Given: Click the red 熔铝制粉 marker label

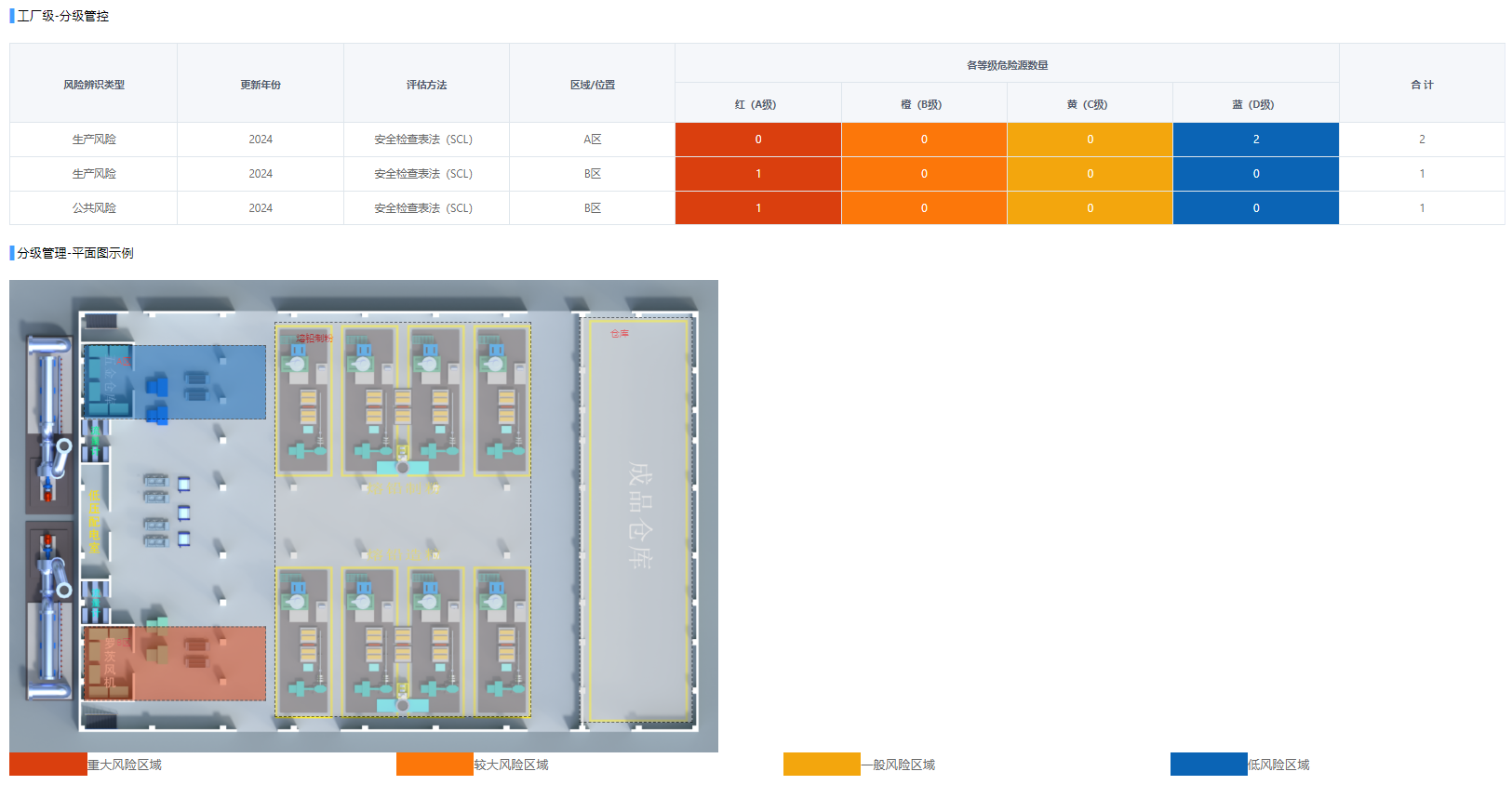Looking at the screenshot, I should coord(314,338).
